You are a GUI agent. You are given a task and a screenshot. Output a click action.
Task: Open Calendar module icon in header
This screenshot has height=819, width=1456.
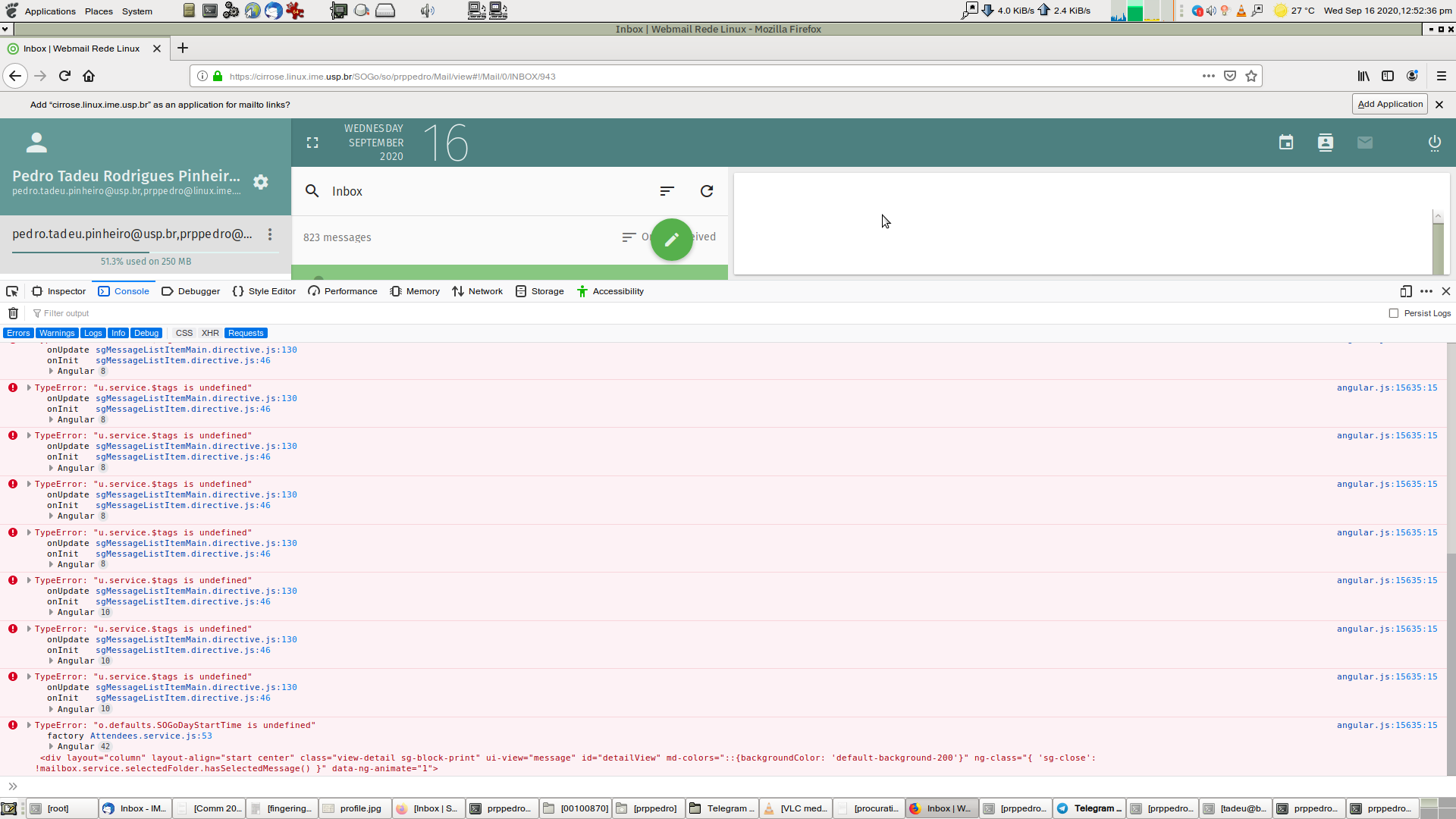click(x=1285, y=143)
